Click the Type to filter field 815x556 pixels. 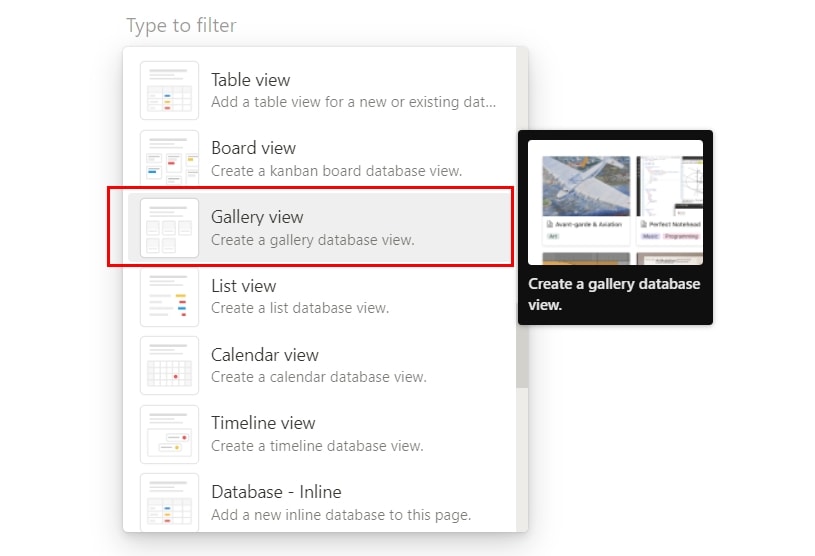[181, 25]
